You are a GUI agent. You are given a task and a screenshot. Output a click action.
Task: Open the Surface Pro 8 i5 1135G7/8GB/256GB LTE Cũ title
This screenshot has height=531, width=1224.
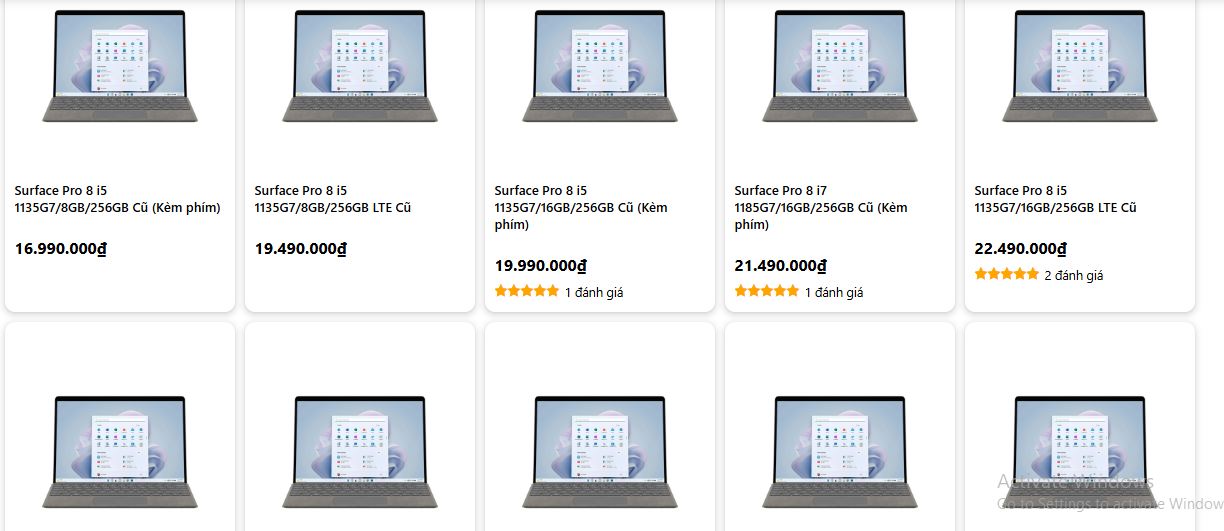pos(332,199)
